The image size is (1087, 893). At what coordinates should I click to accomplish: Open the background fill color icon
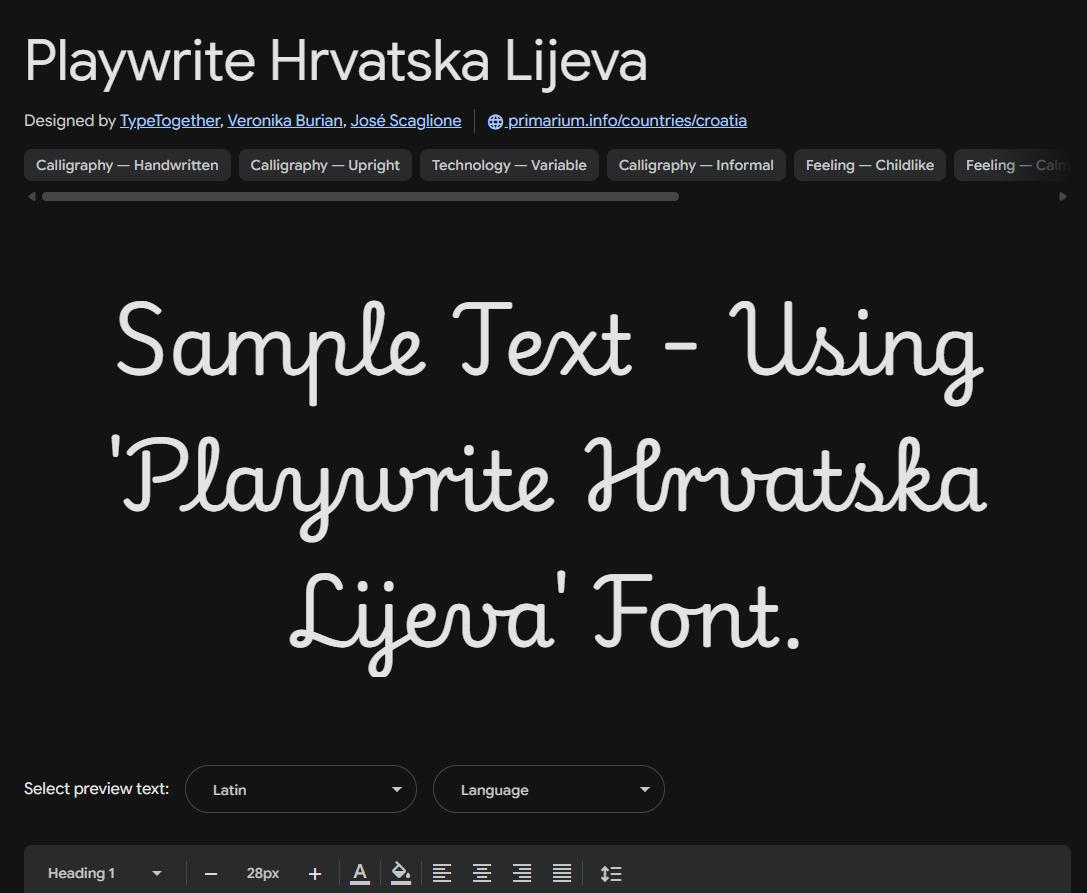tap(401, 874)
